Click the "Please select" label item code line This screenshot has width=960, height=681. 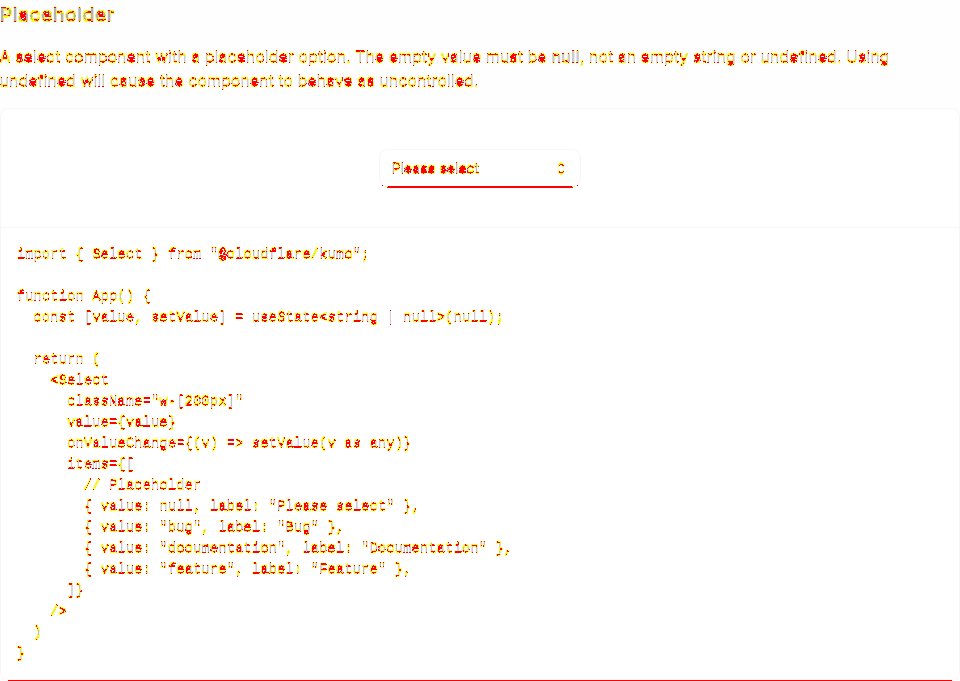(x=251, y=506)
